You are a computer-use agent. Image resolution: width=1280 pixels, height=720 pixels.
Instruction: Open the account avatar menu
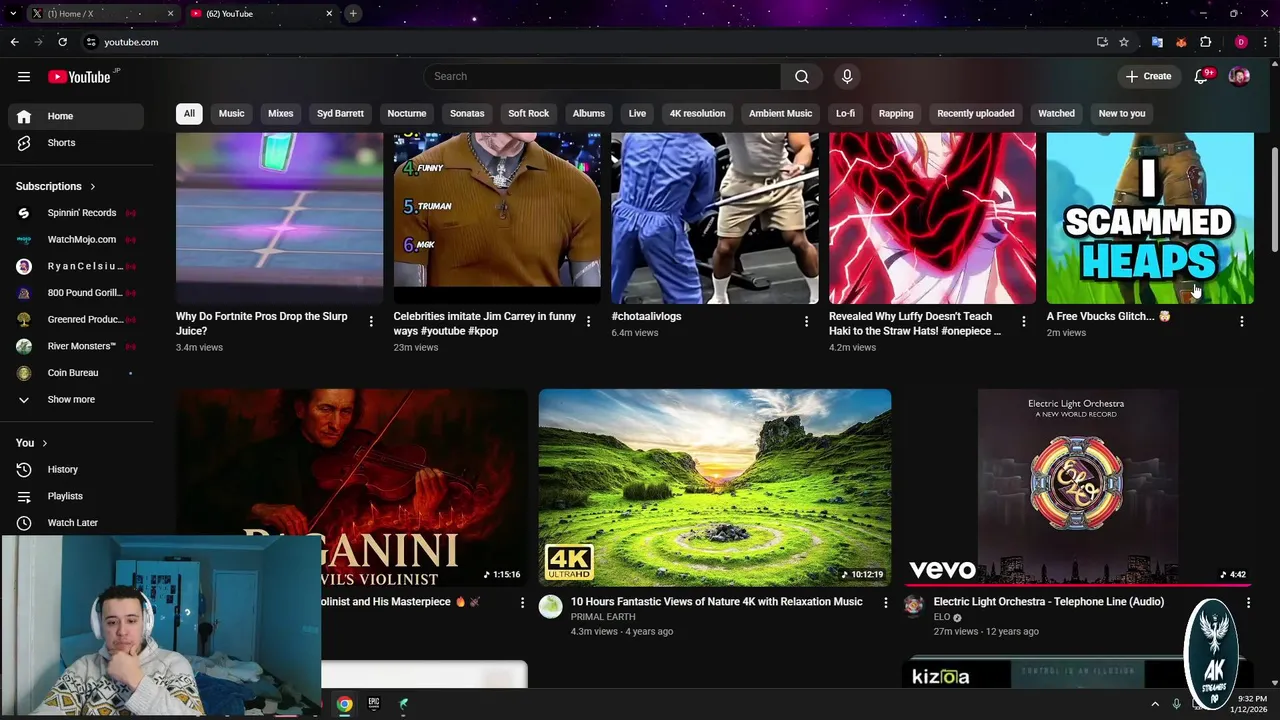(1239, 77)
